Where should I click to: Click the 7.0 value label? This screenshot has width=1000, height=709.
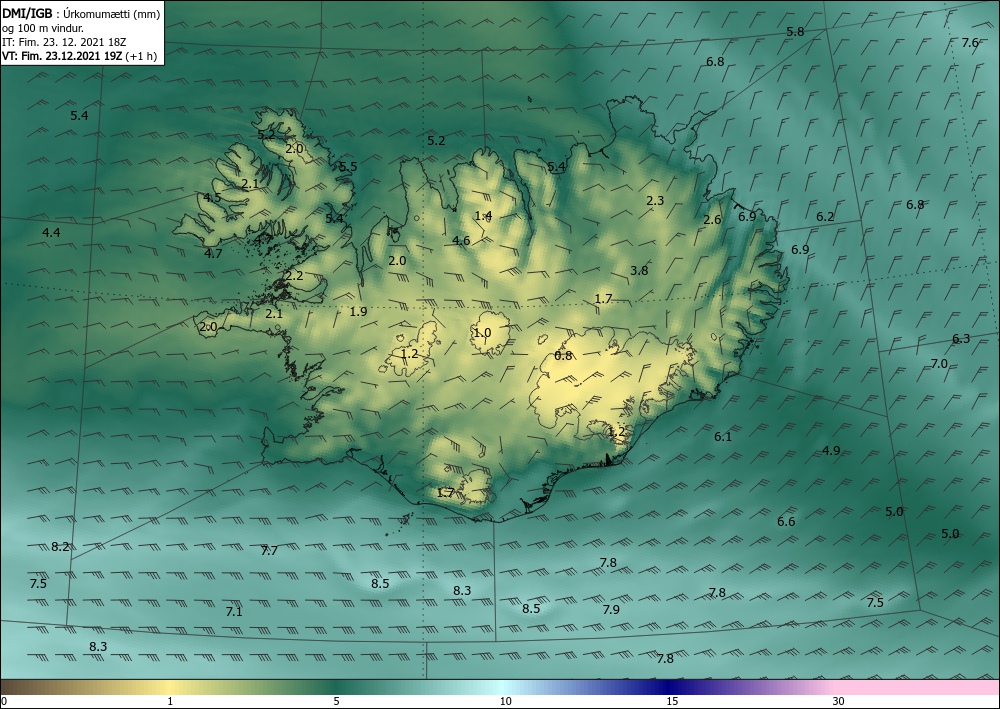tap(939, 363)
